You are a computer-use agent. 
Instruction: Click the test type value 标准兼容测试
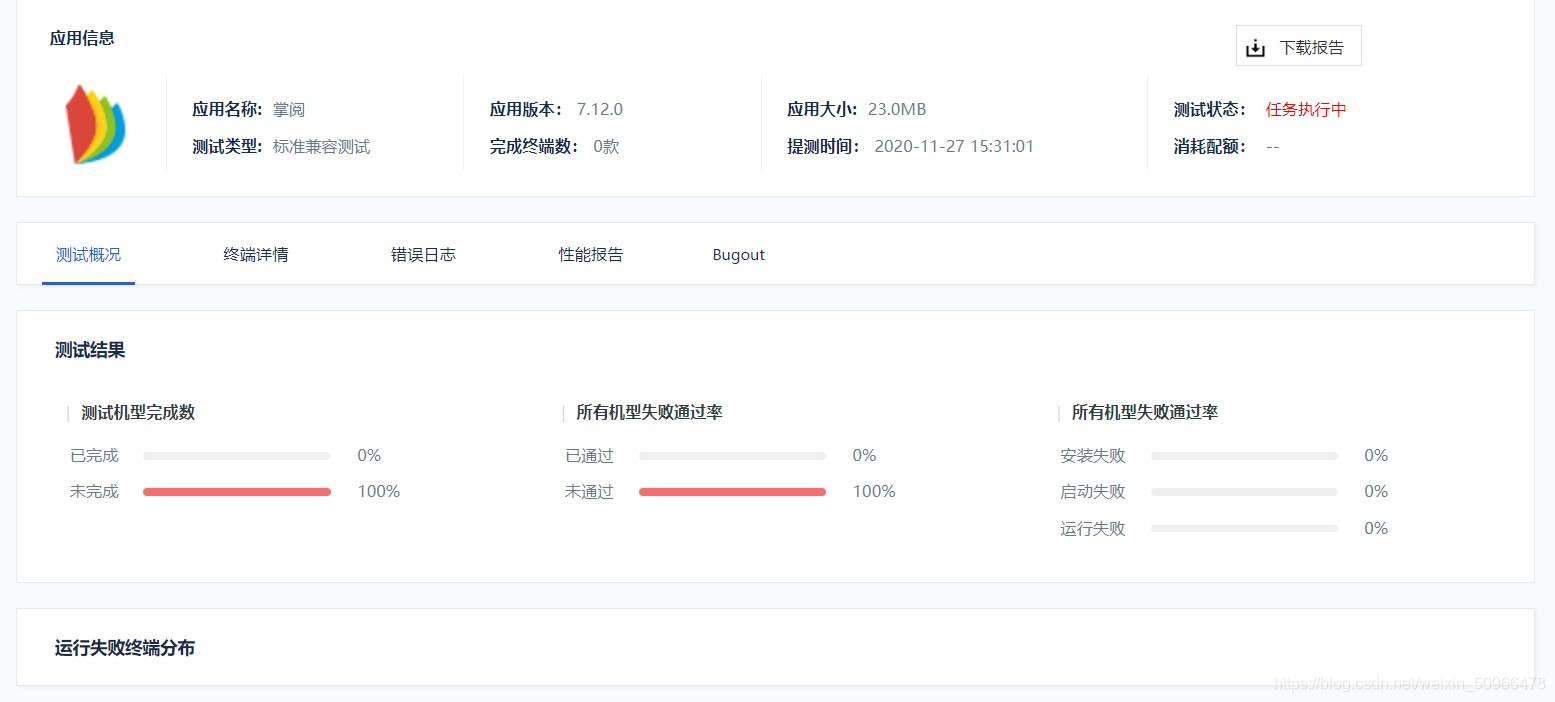322,147
